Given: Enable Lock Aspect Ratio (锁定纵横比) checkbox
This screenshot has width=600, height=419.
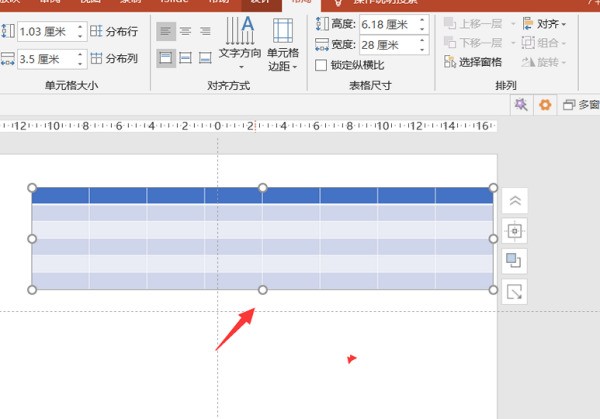Looking at the screenshot, I should [321, 65].
